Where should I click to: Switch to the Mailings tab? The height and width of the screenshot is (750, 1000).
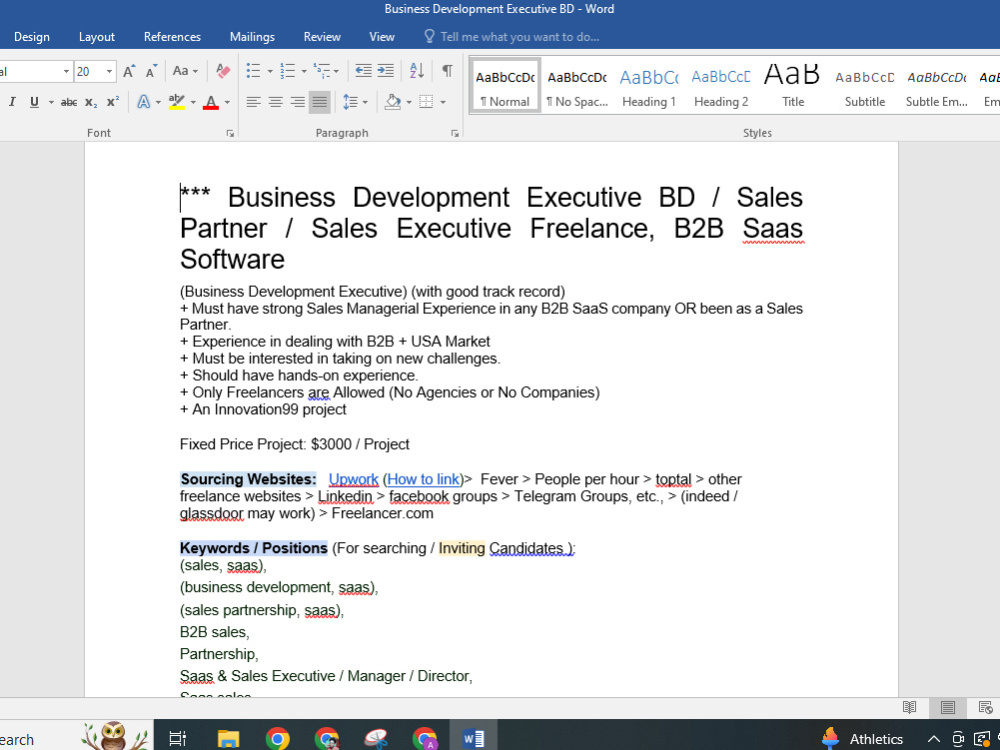pos(253,37)
